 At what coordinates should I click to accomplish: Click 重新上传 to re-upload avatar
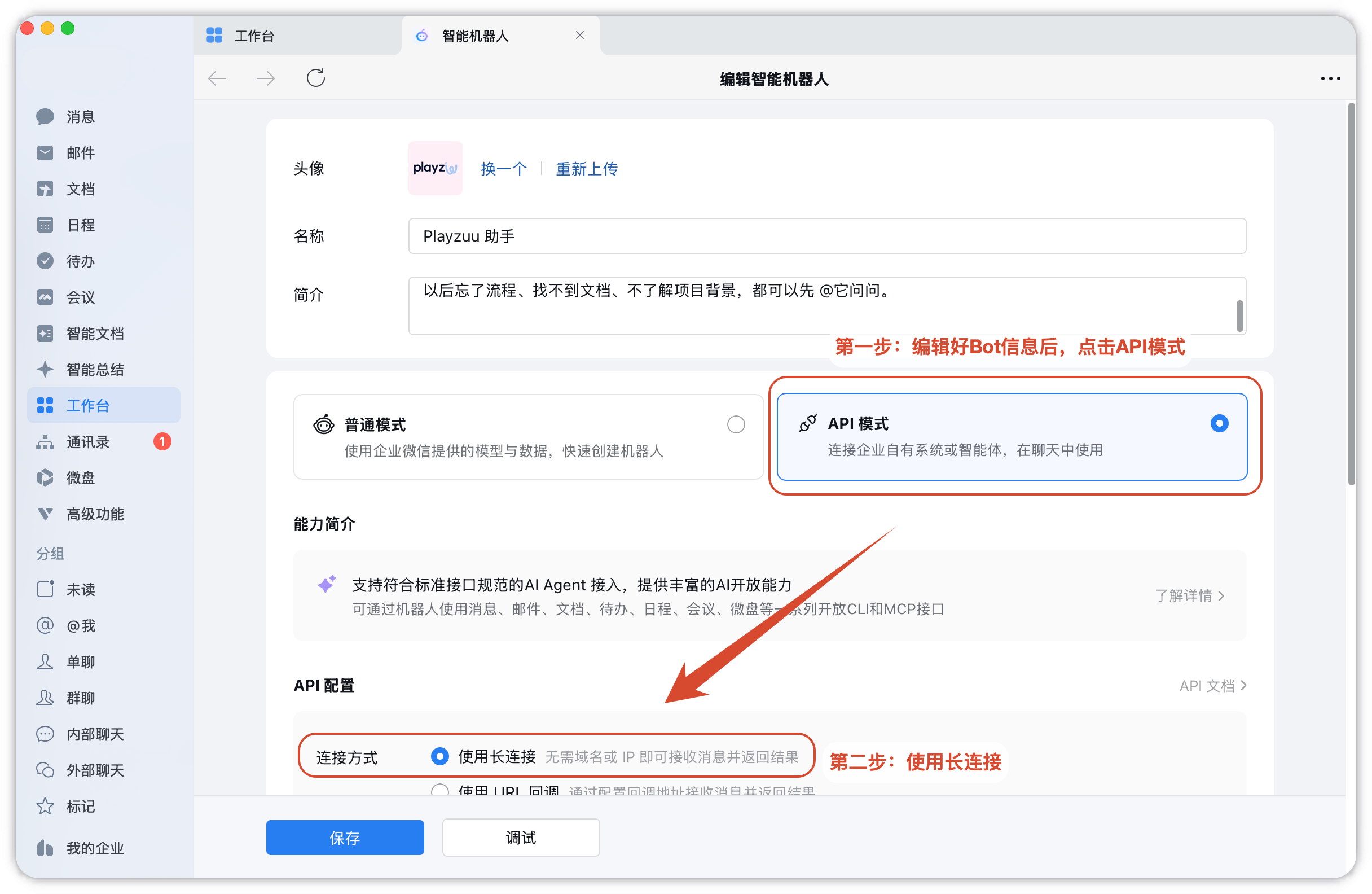(587, 168)
